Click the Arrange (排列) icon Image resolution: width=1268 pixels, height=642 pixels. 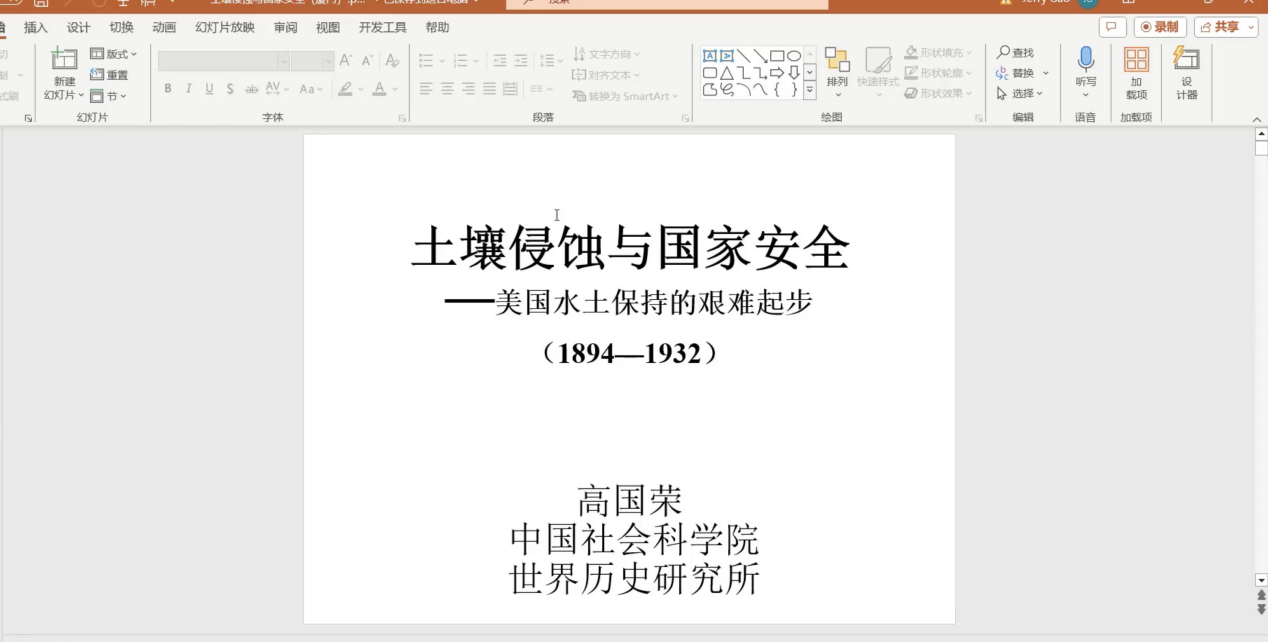click(837, 60)
